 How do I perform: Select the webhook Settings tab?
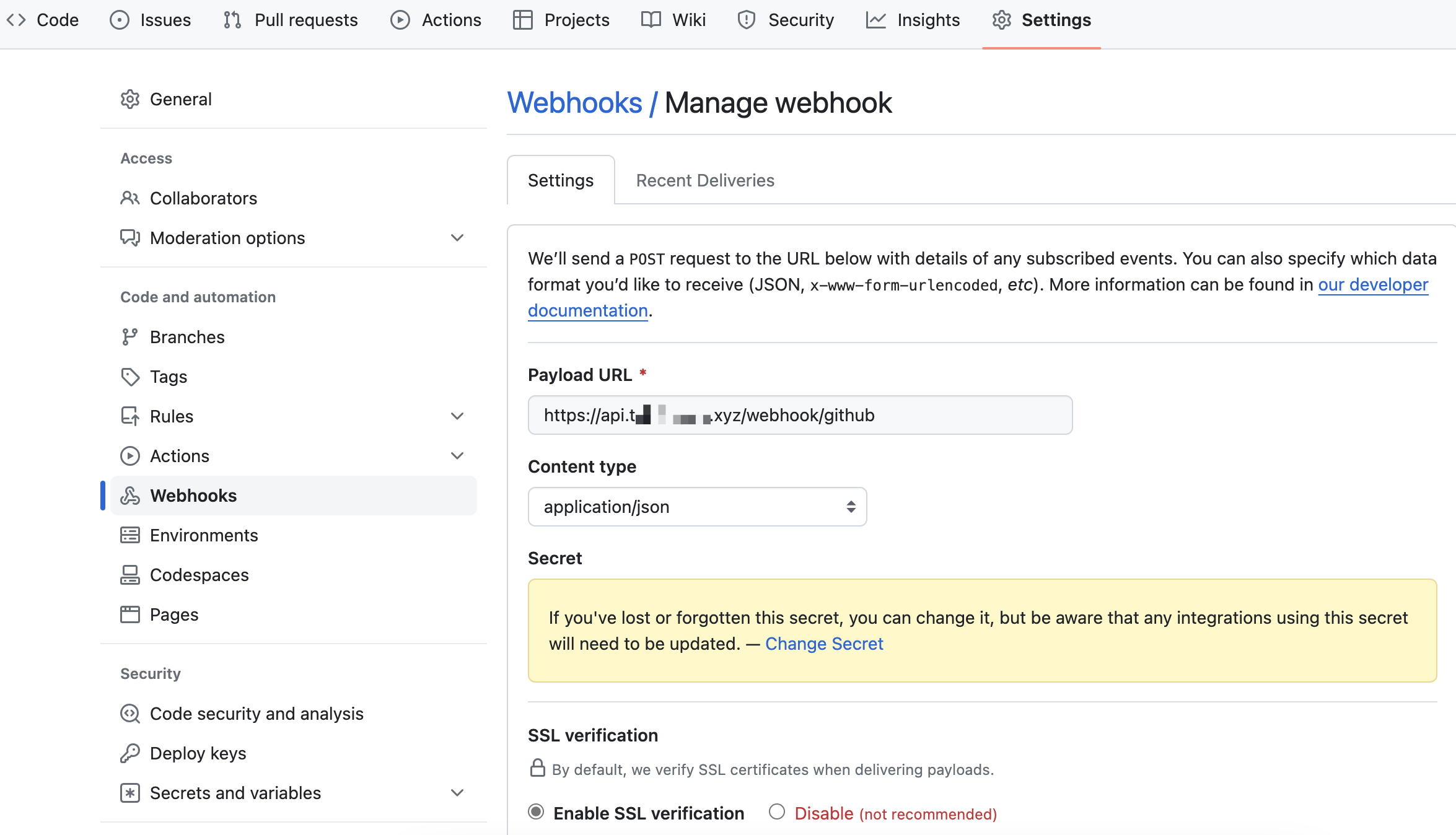click(561, 180)
